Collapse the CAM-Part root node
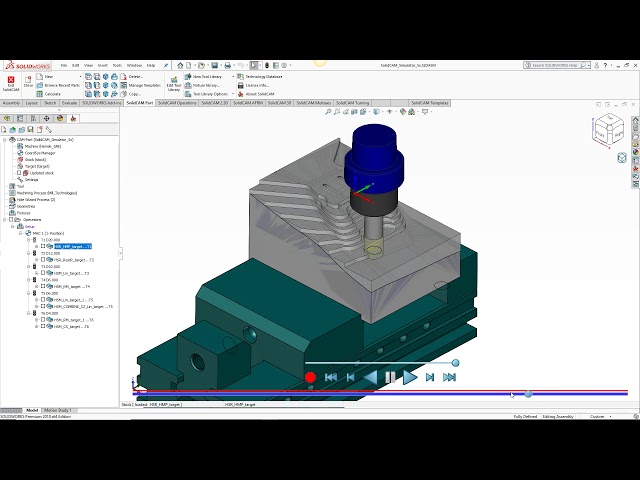640x480 pixels. (4, 140)
